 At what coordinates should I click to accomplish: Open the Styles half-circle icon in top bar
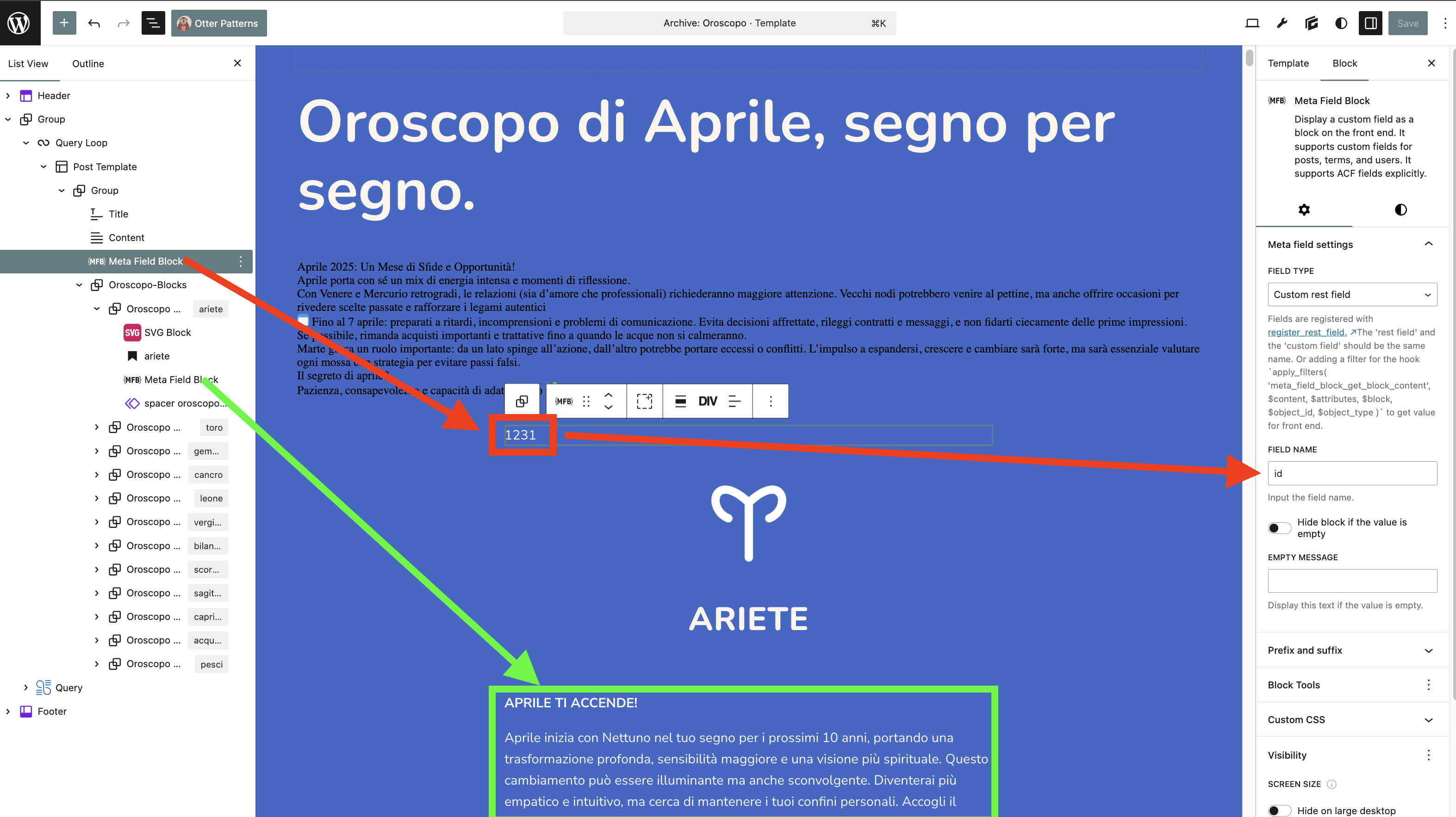pyautogui.click(x=1341, y=23)
